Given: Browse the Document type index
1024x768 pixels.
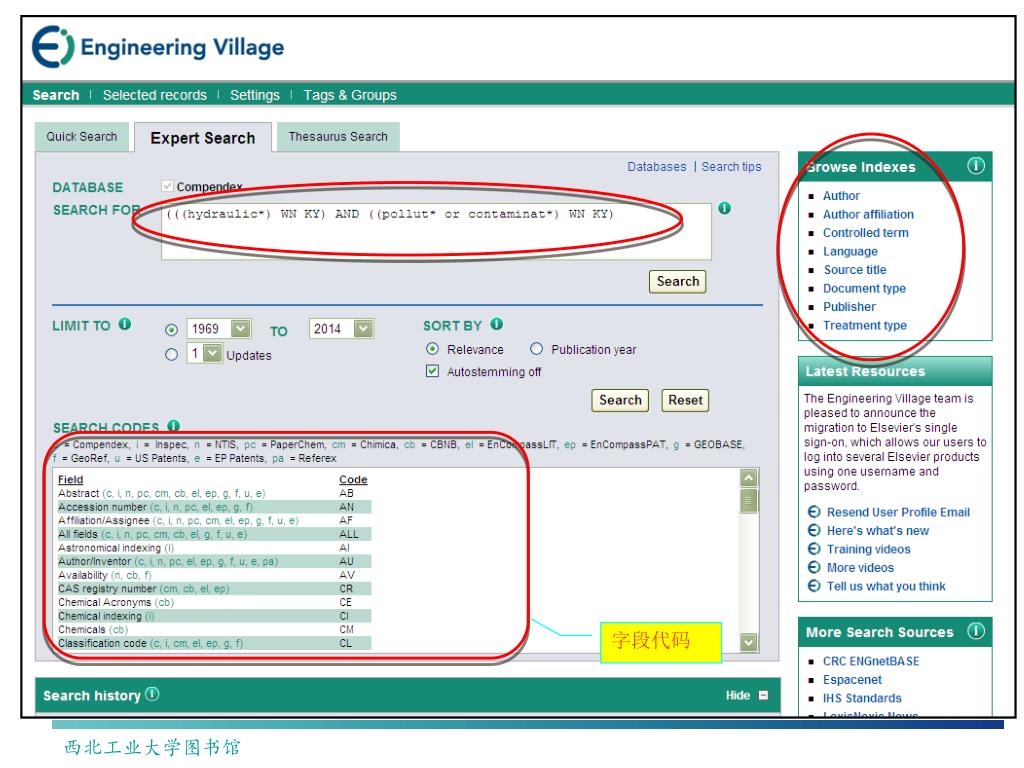Looking at the screenshot, I should [864, 288].
